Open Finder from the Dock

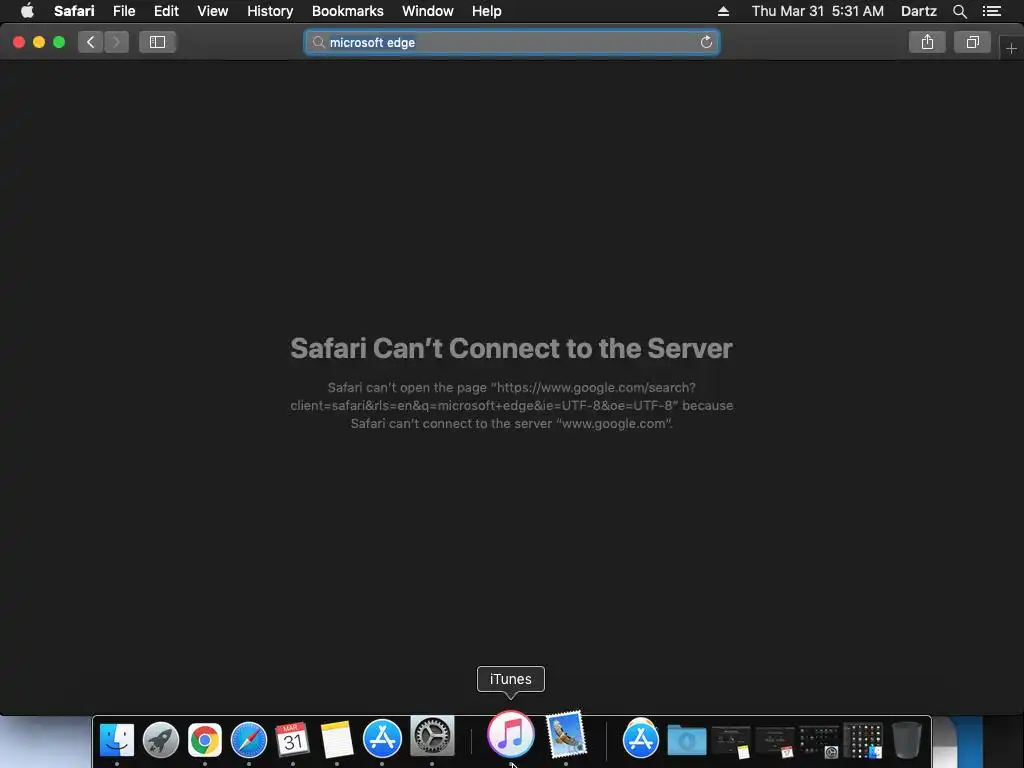pos(117,740)
